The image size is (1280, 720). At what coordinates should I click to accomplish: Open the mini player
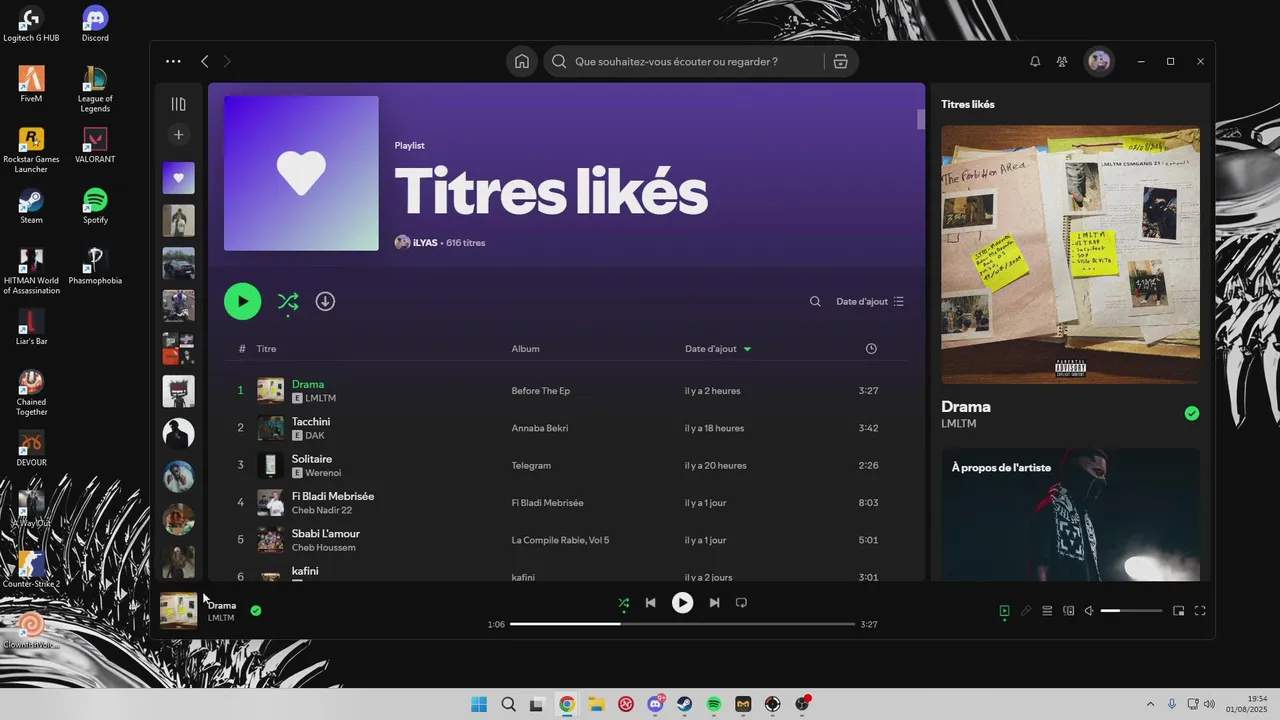tap(1178, 611)
